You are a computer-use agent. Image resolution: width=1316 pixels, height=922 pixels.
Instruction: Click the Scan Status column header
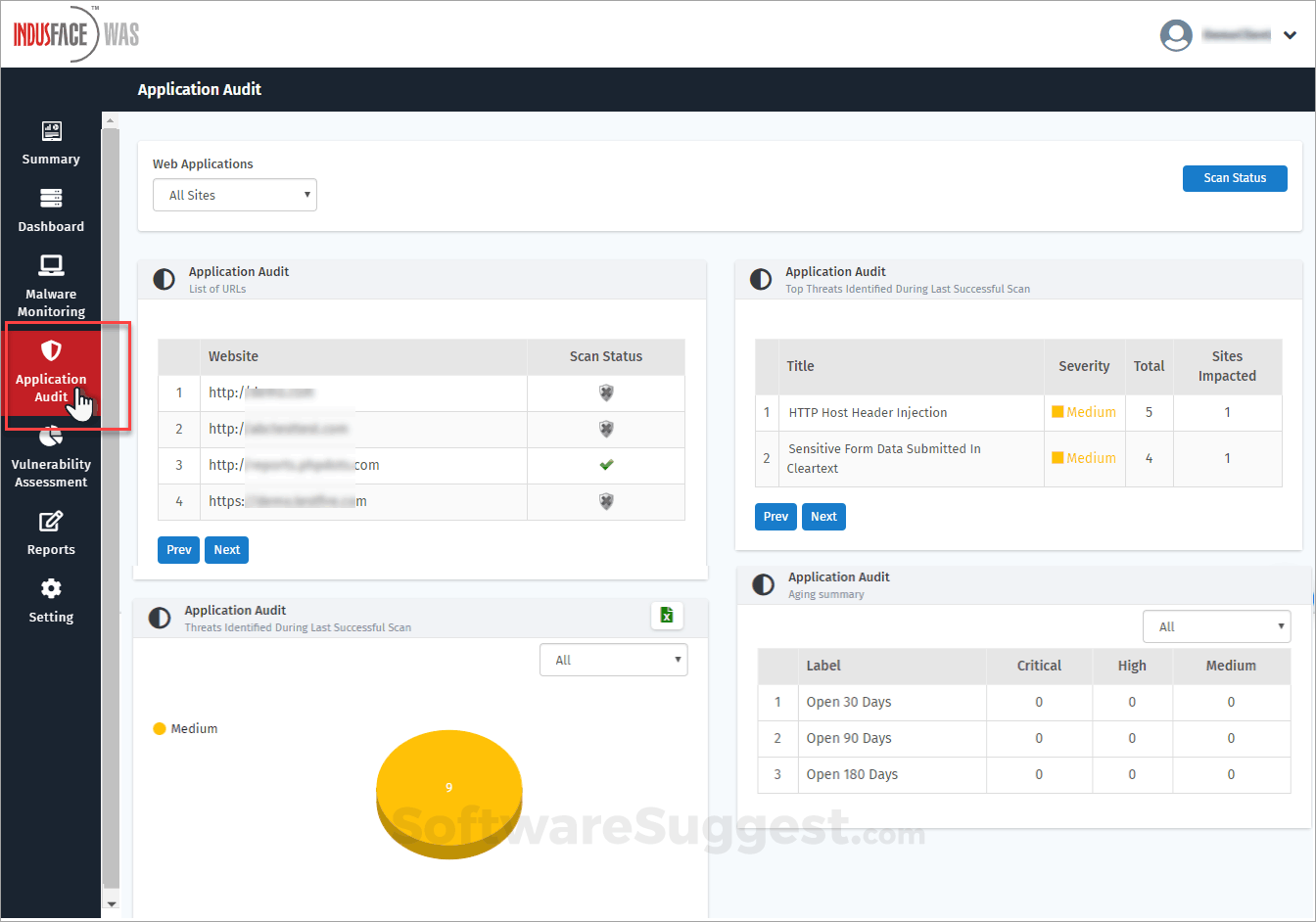tap(606, 356)
